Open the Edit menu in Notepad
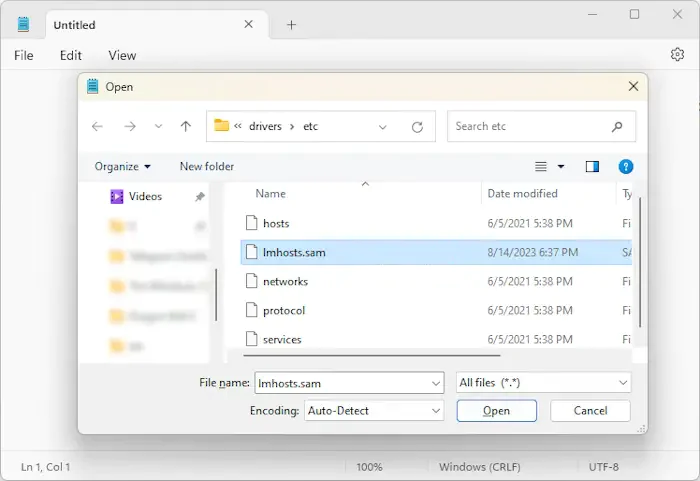The image size is (700, 481). [71, 55]
